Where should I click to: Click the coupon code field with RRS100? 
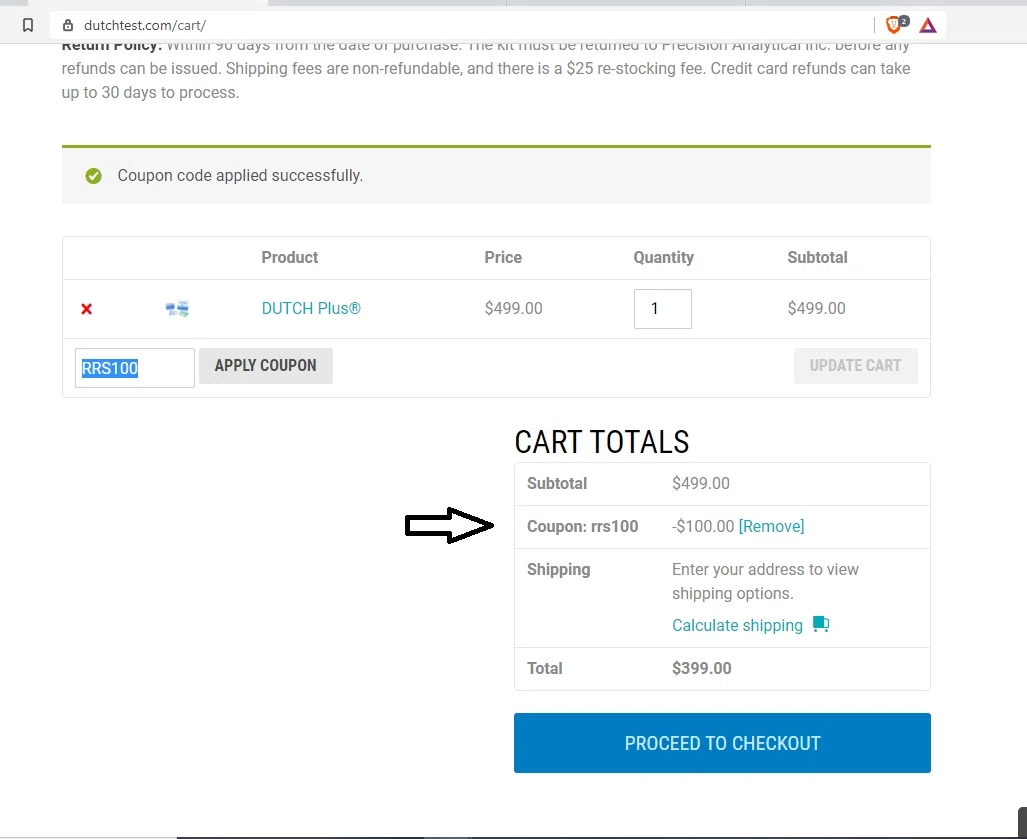[134, 368]
